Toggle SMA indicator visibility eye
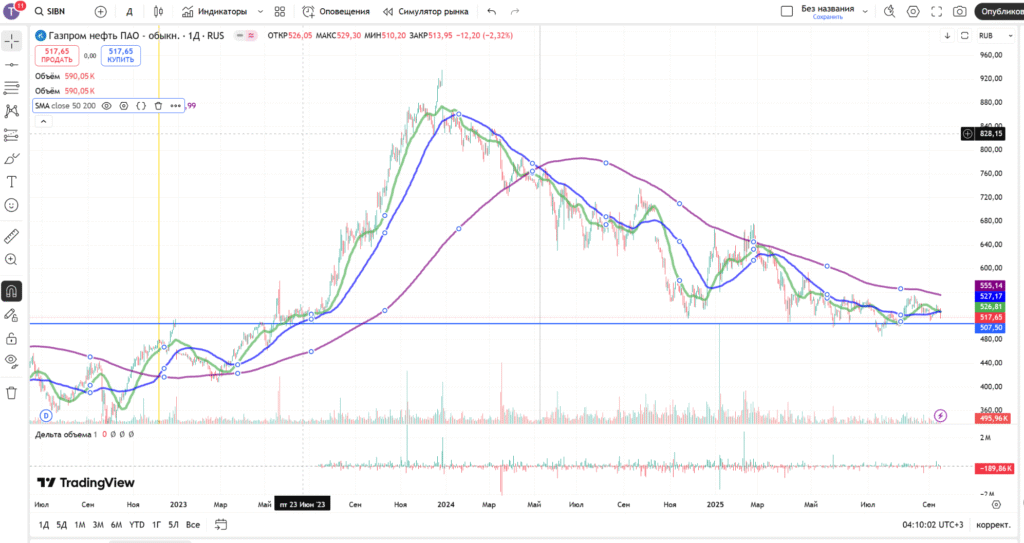1024x543 pixels. [106, 105]
